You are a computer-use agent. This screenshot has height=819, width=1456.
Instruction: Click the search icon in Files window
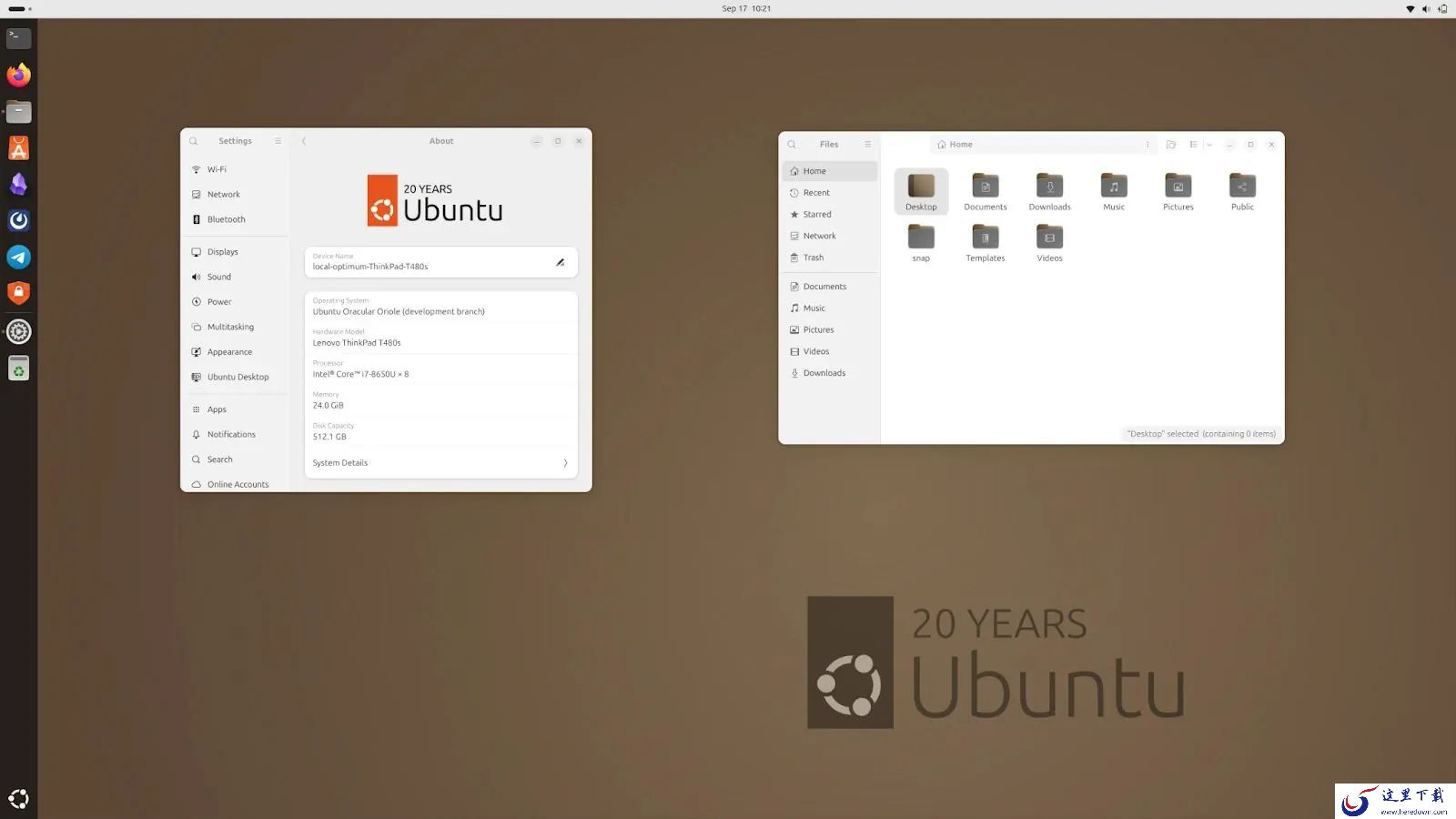(x=792, y=145)
